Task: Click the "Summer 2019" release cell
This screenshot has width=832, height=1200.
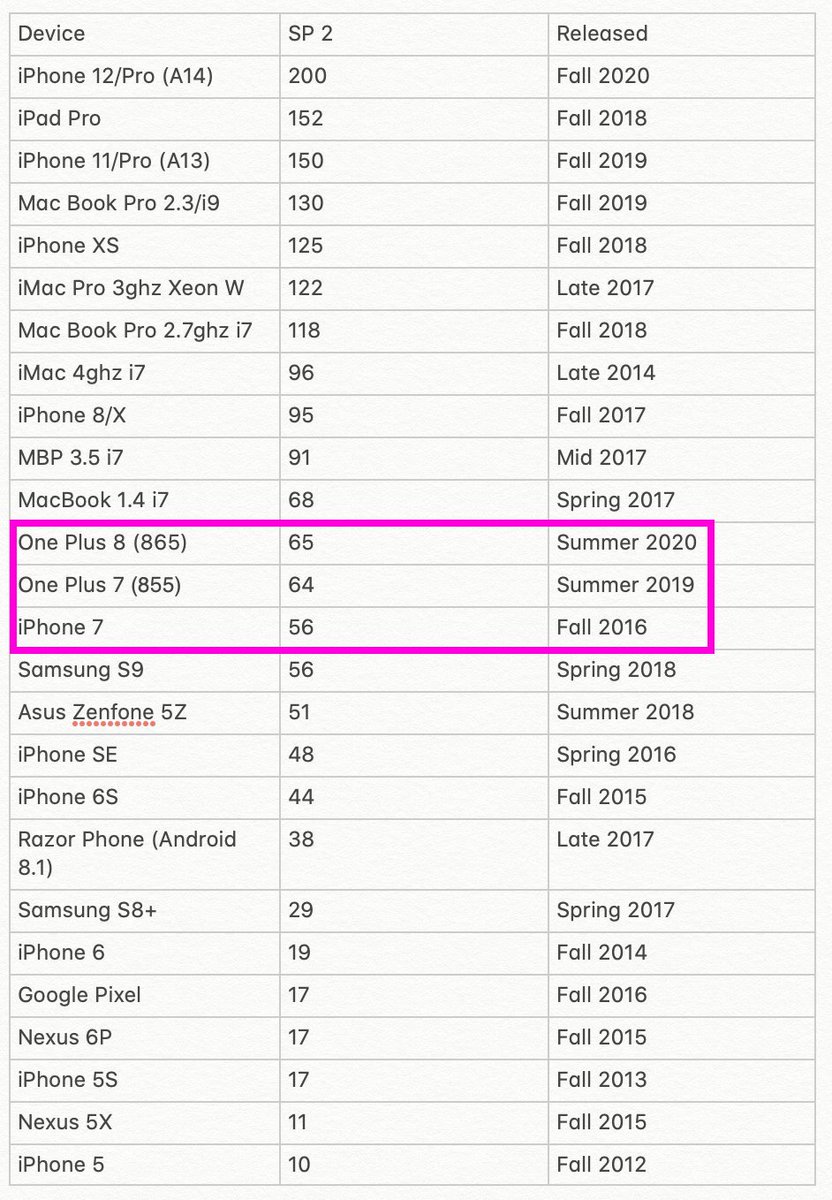Action: [625, 585]
